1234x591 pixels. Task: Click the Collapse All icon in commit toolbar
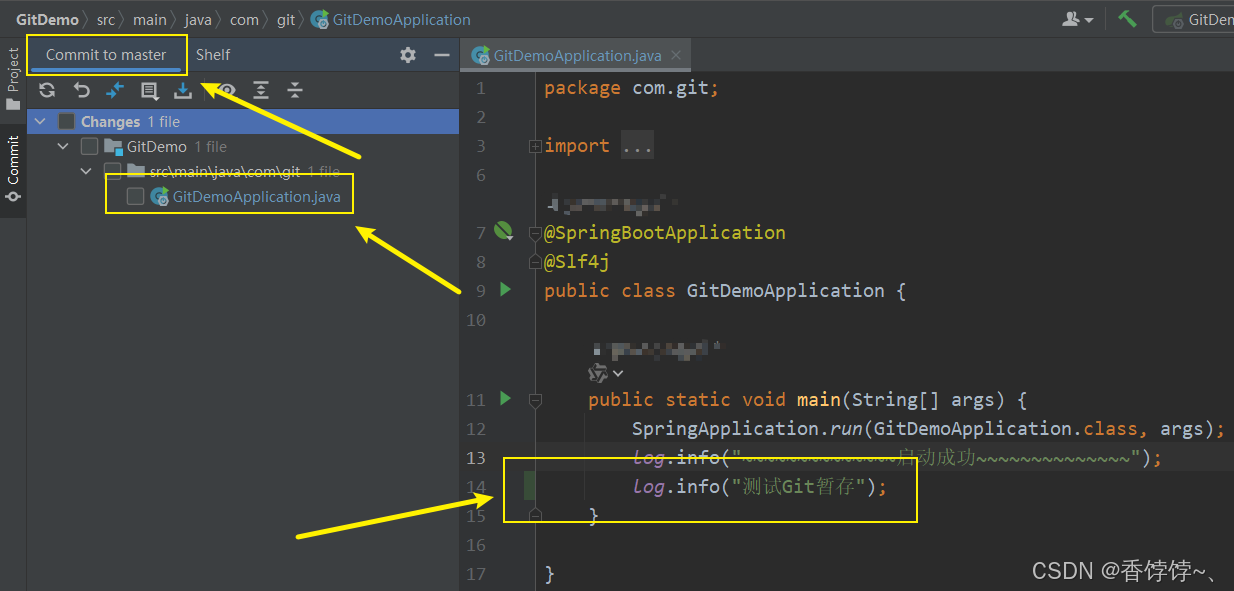(294, 90)
